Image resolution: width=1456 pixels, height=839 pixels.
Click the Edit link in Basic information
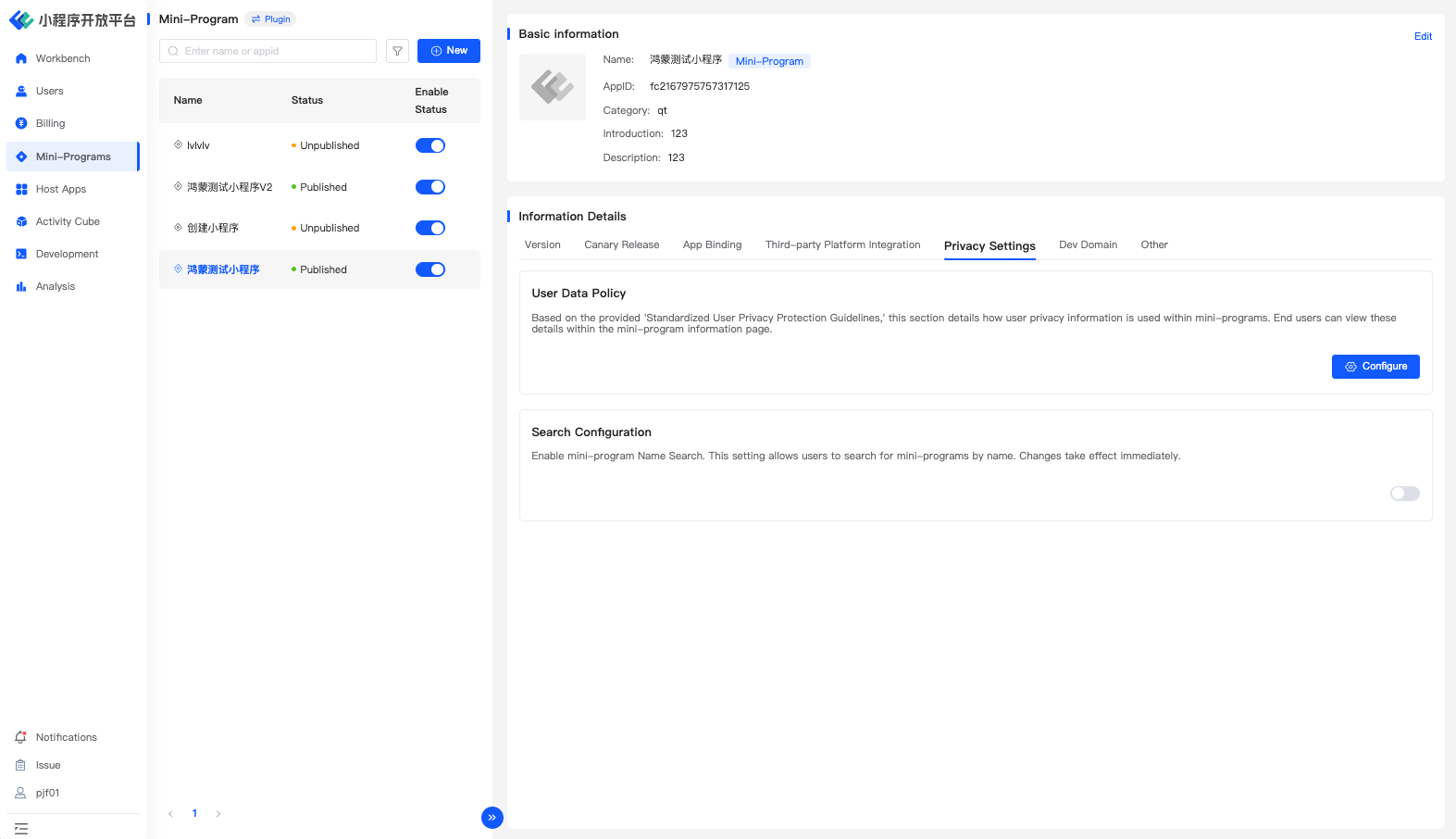click(1423, 36)
